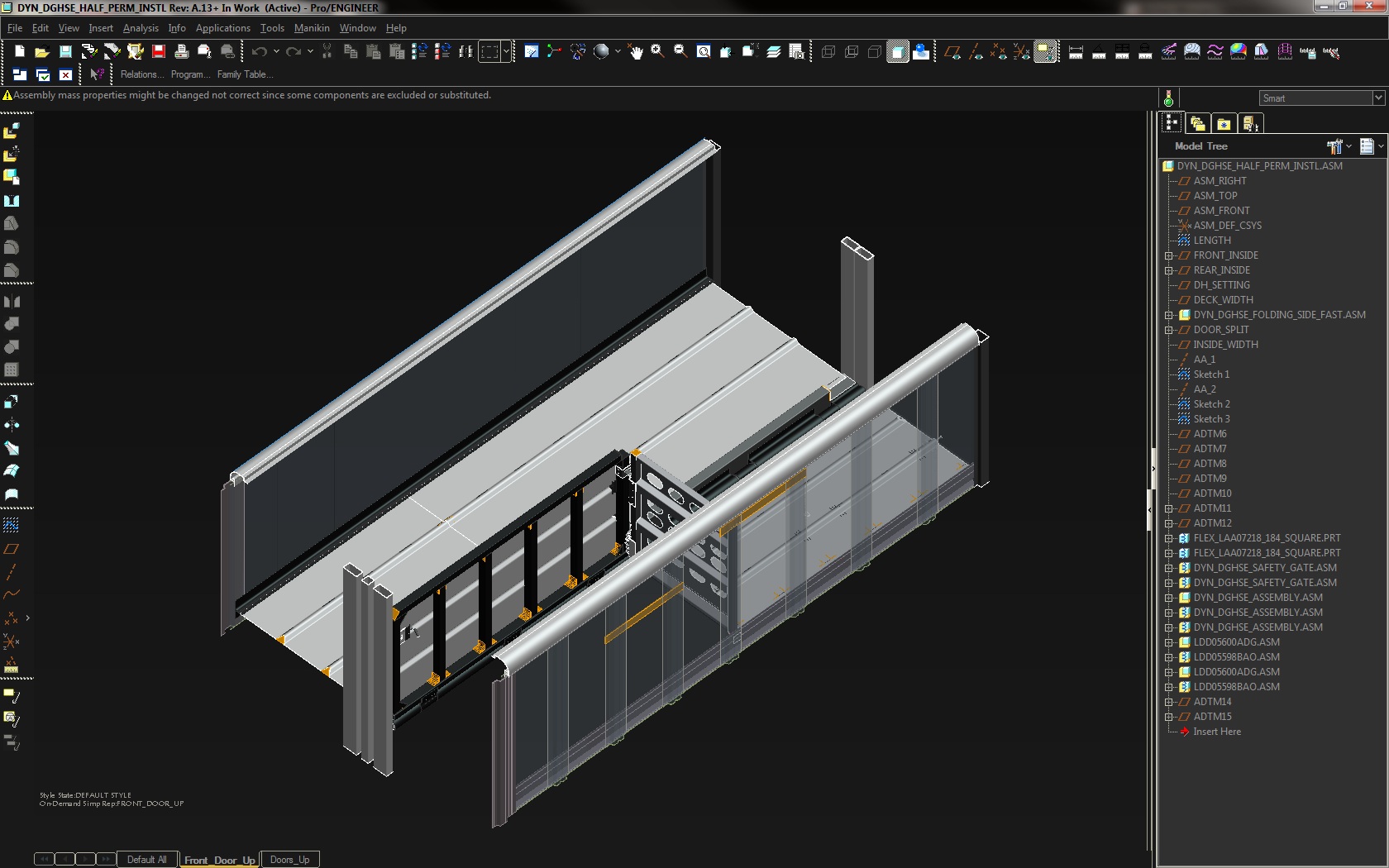1389x868 pixels.
Task: Toggle wireframe display mode
Action: click(x=828, y=51)
